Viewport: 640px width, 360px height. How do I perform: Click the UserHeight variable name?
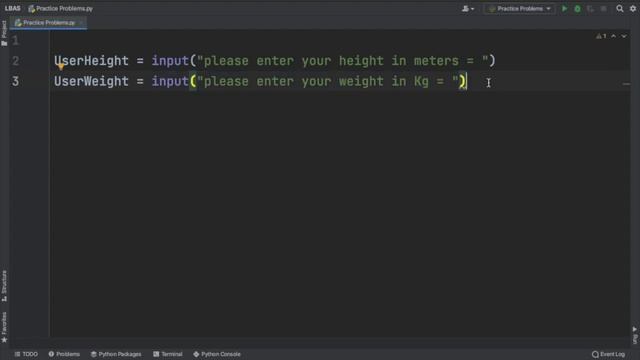click(x=91, y=61)
